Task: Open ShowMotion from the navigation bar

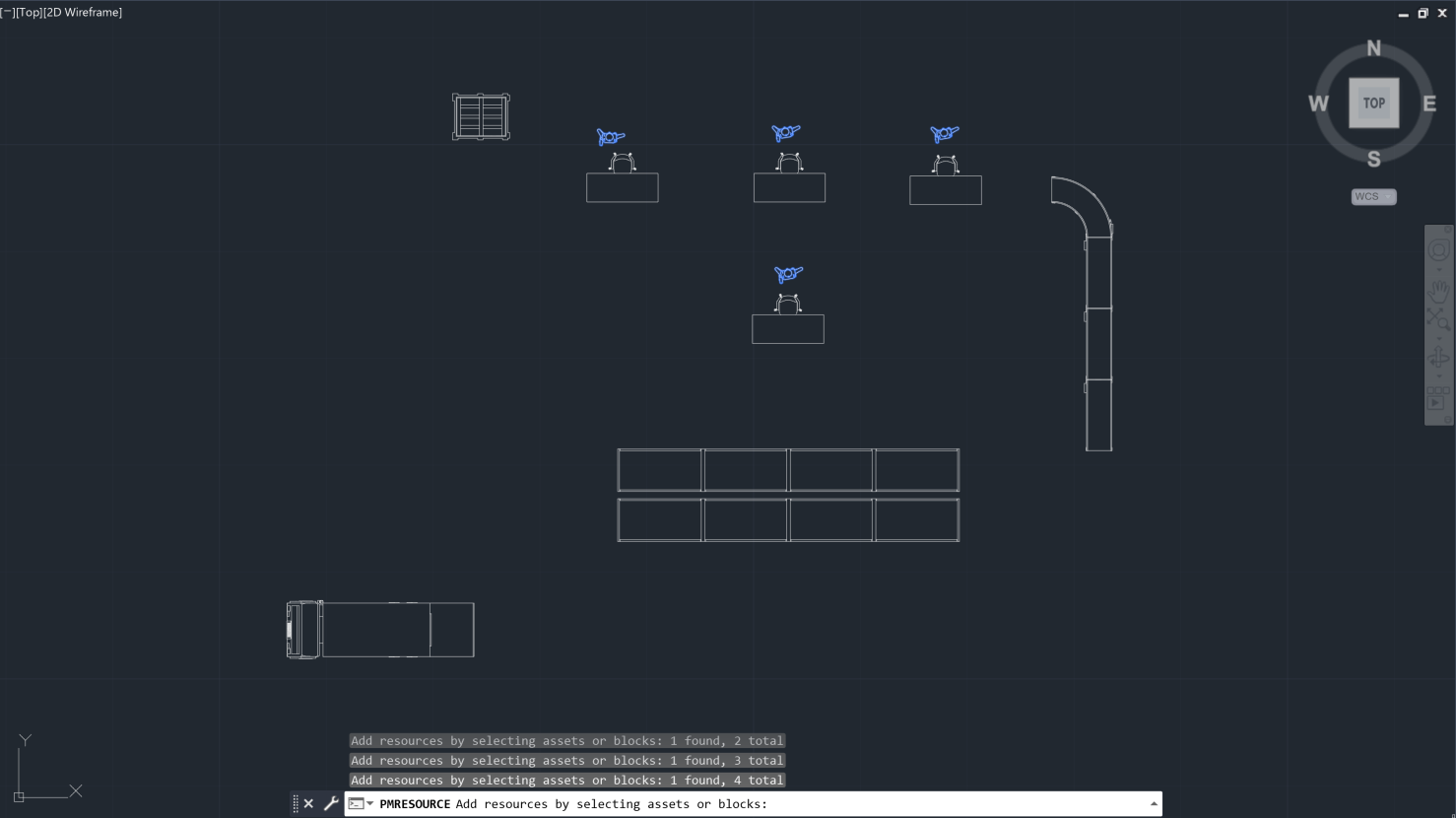Action: point(1437,399)
